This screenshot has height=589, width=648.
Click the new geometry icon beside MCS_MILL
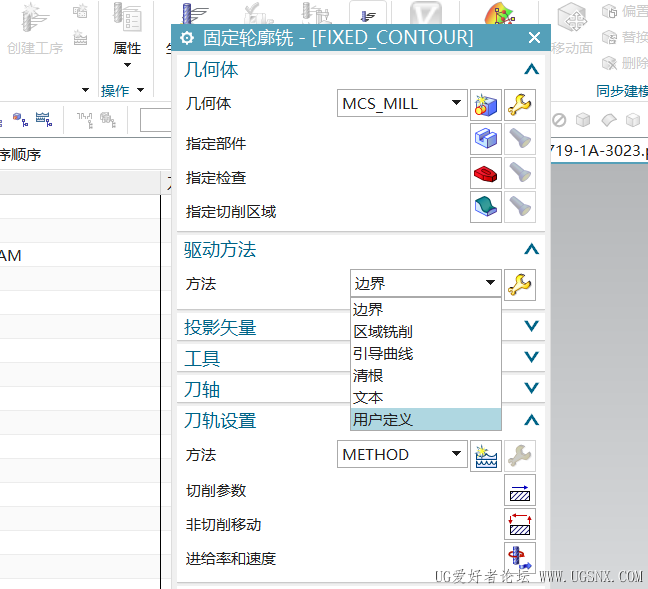(486, 105)
